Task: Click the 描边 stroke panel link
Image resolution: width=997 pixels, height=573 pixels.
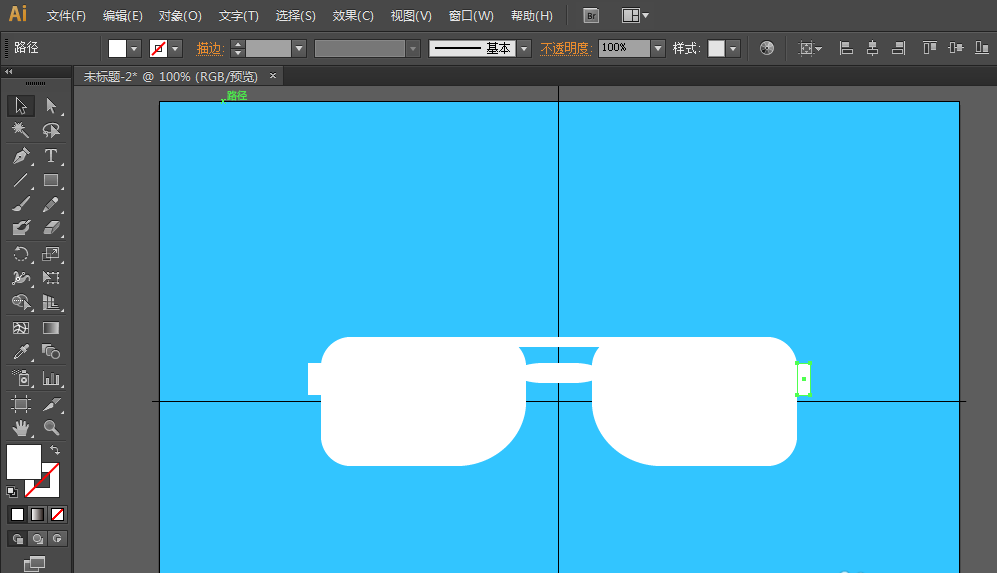Action: (x=209, y=48)
